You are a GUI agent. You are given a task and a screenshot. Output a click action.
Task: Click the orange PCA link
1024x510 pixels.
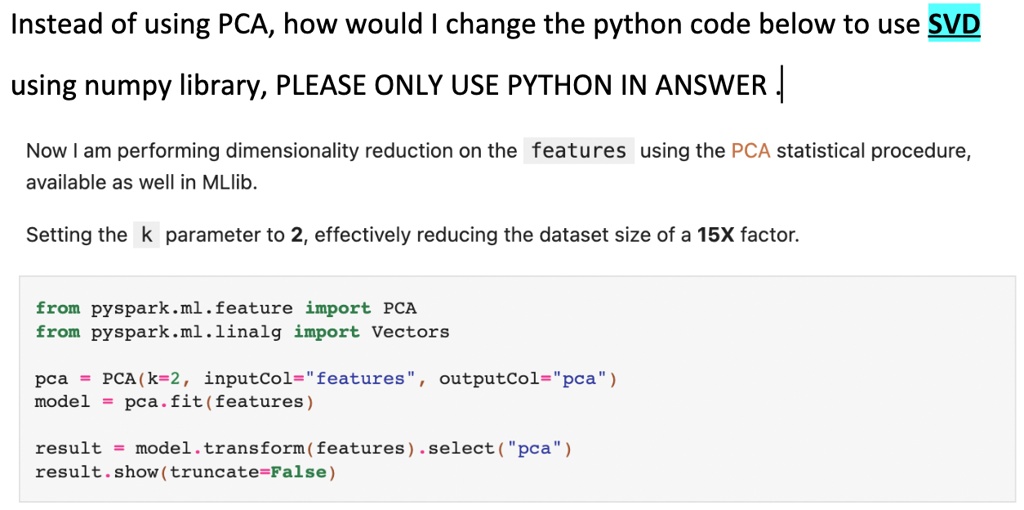coord(751,151)
